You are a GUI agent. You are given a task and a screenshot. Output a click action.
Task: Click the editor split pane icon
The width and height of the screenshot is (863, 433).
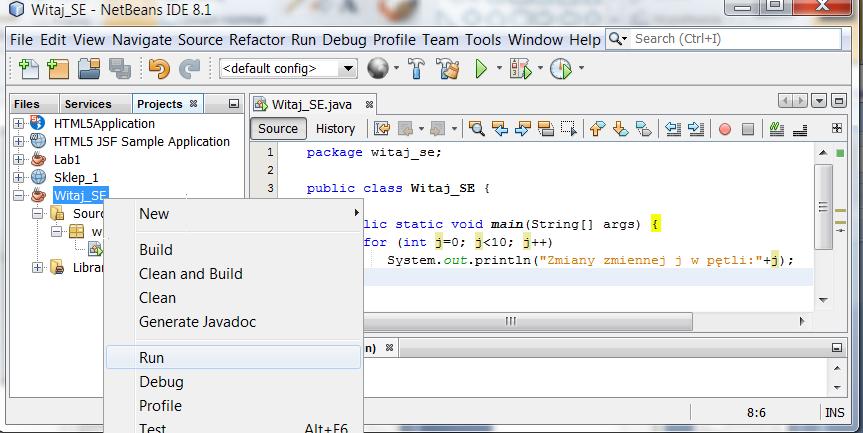point(837,128)
